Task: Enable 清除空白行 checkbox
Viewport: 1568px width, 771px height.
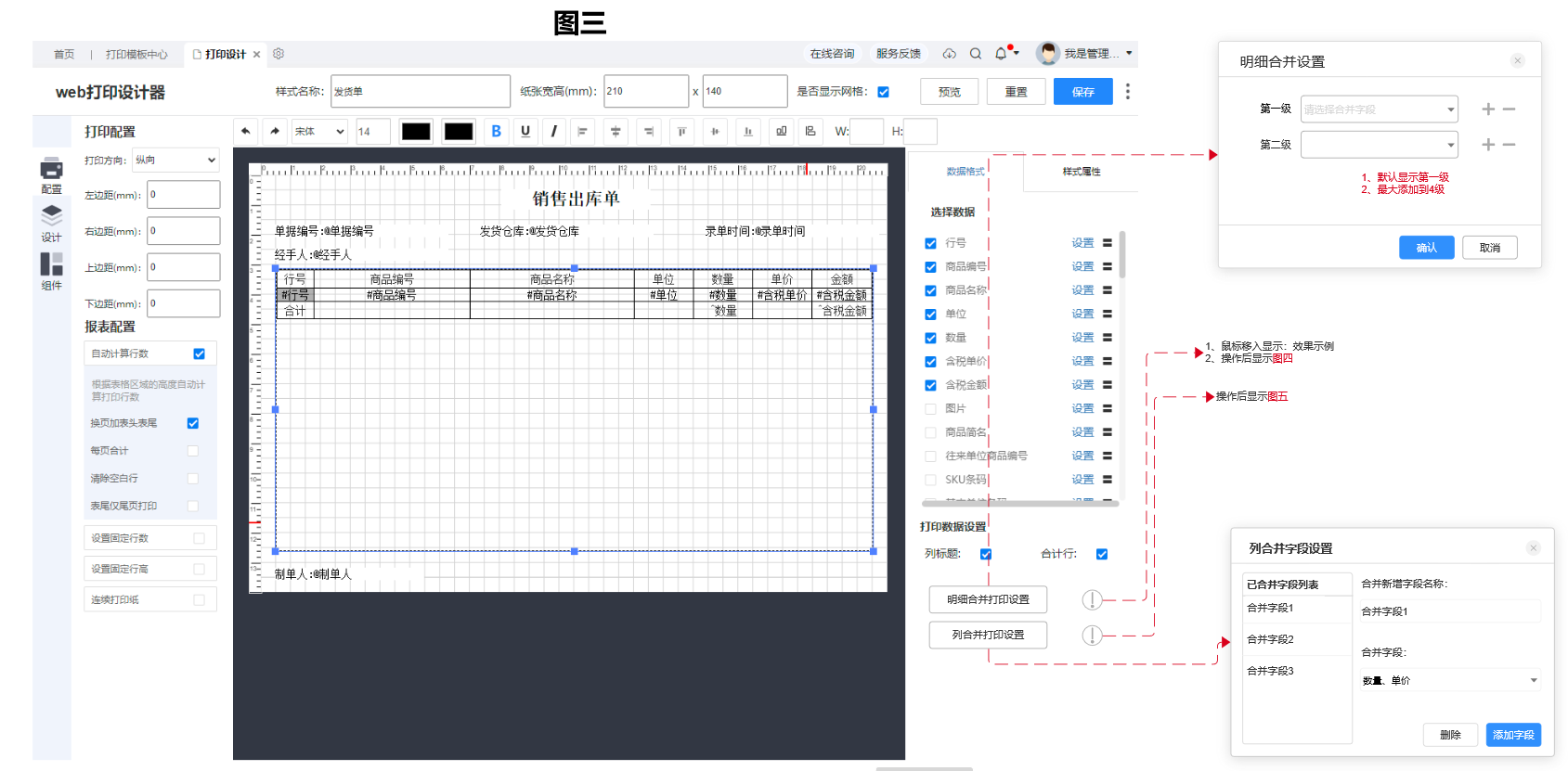Action: 193,479
